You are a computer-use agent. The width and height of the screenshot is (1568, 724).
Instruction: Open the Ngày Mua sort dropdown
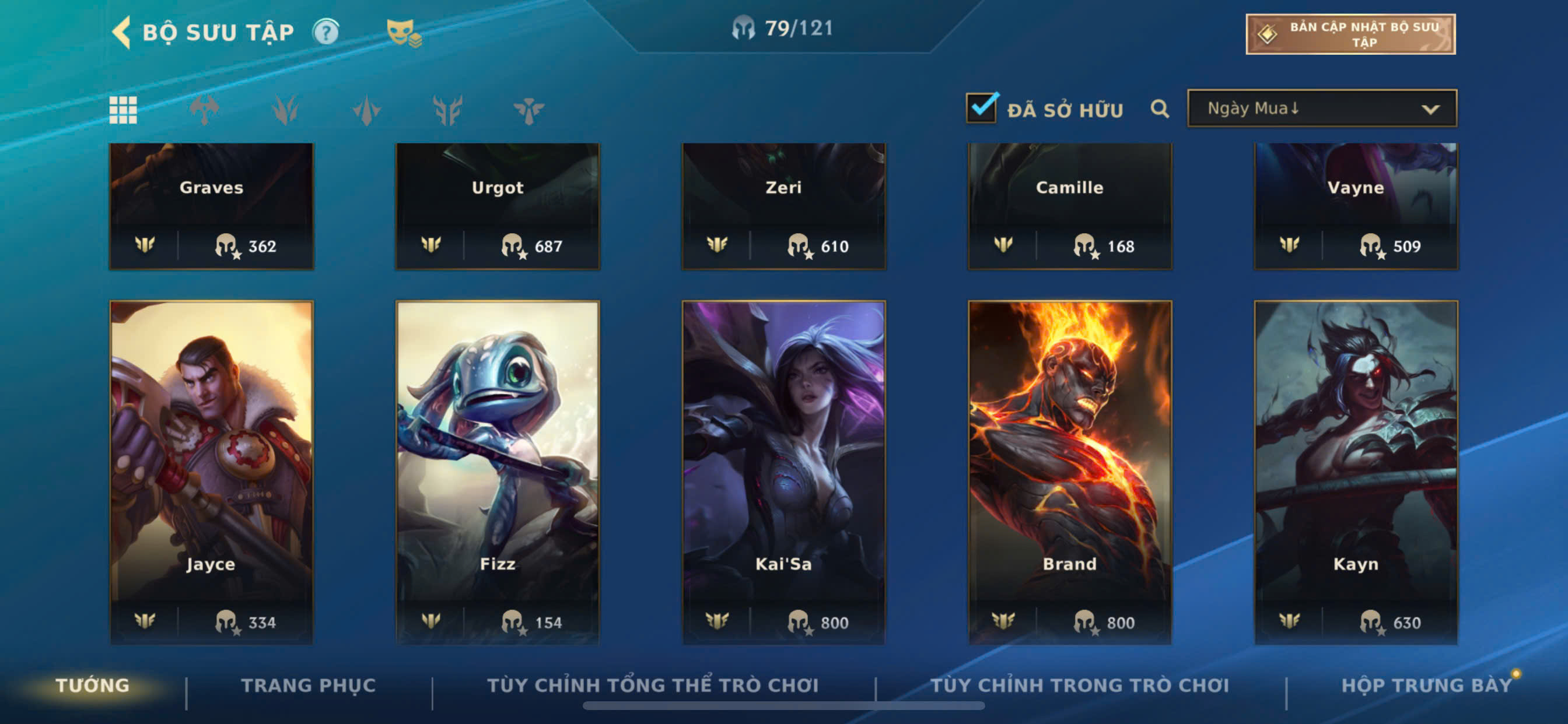(x=1322, y=108)
